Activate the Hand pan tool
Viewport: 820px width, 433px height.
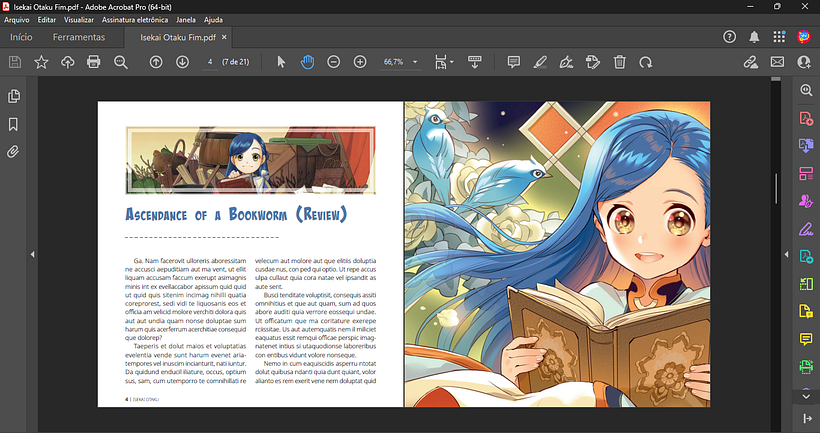[x=308, y=62]
